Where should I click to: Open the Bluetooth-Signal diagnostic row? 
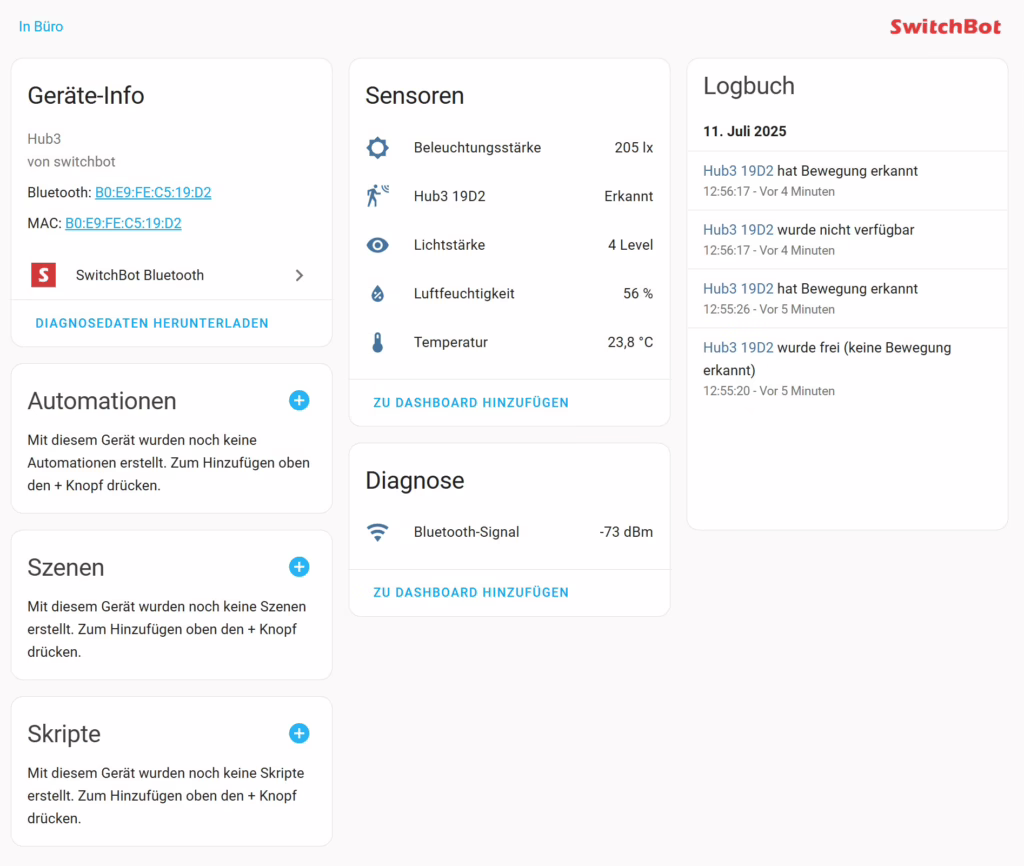tap(509, 532)
